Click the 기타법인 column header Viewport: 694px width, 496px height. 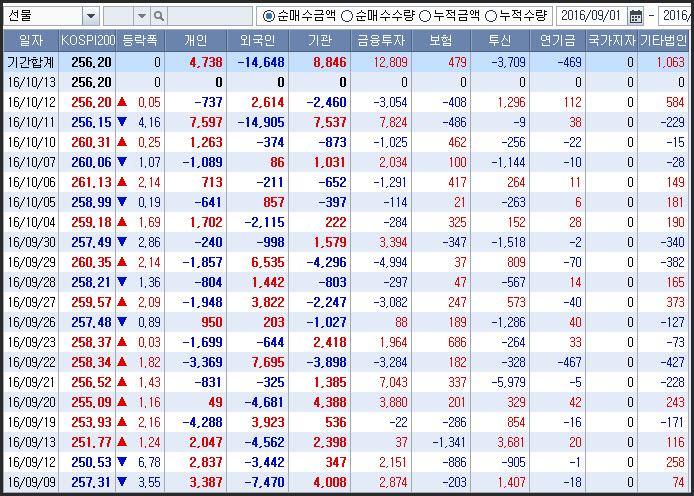(663, 41)
